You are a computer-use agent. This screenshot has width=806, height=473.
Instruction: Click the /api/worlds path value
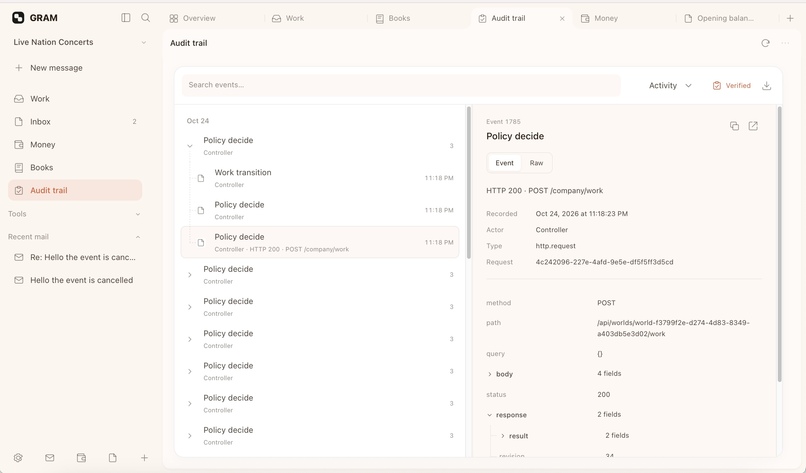tap(673, 328)
